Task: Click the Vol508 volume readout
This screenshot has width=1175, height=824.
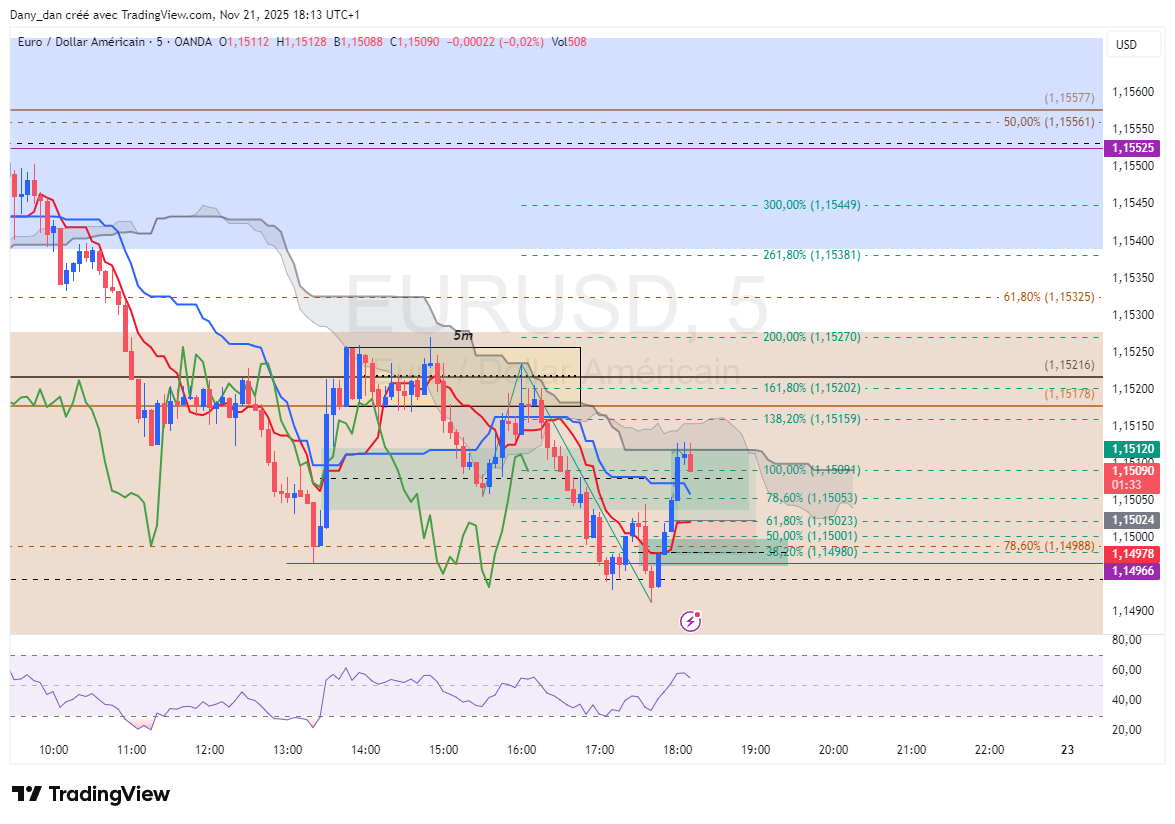Action: click(x=569, y=42)
